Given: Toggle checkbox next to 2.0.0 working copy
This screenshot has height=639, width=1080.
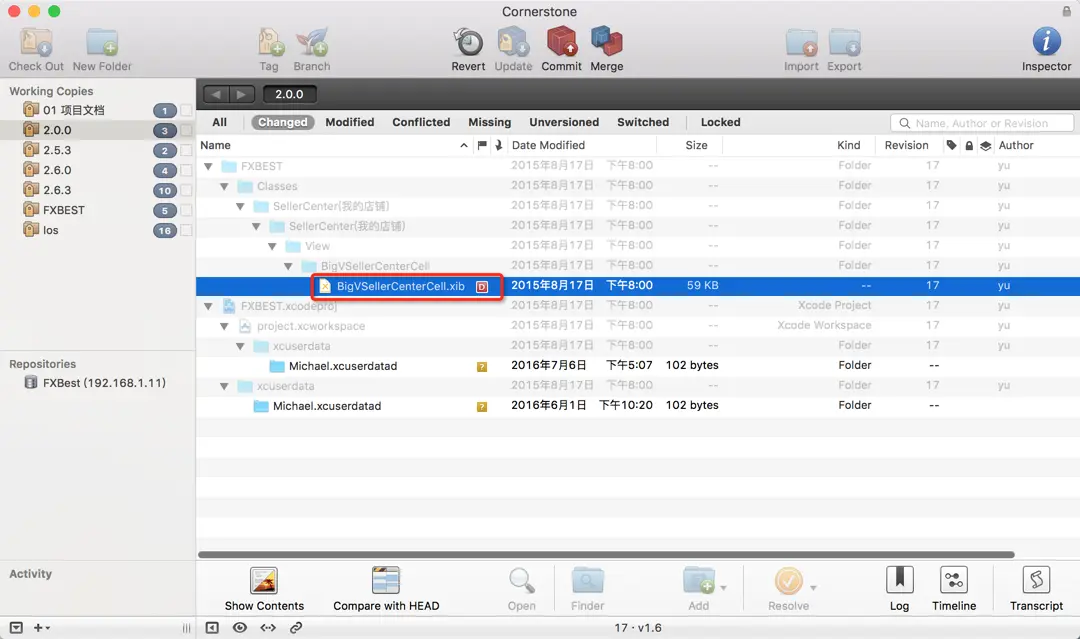Looking at the screenshot, I should (186, 130).
